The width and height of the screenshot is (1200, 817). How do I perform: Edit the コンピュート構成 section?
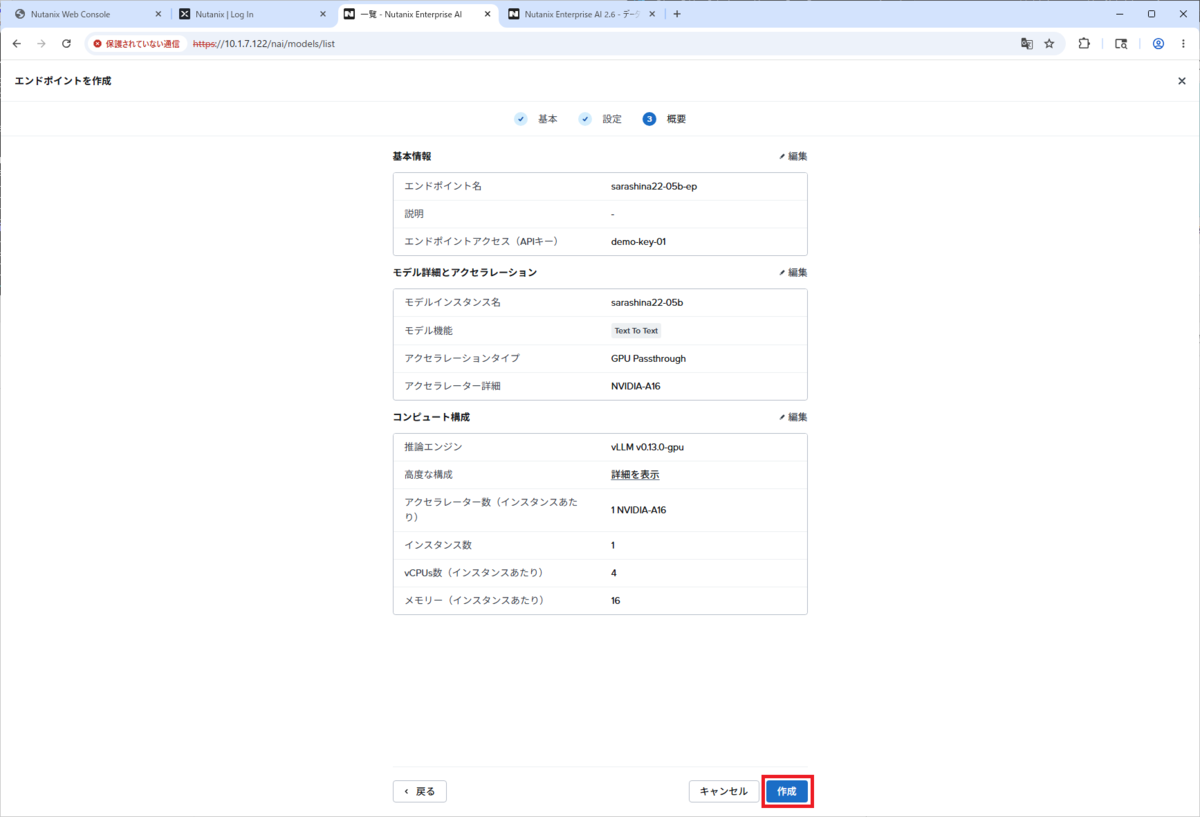click(x=793, y=417)
